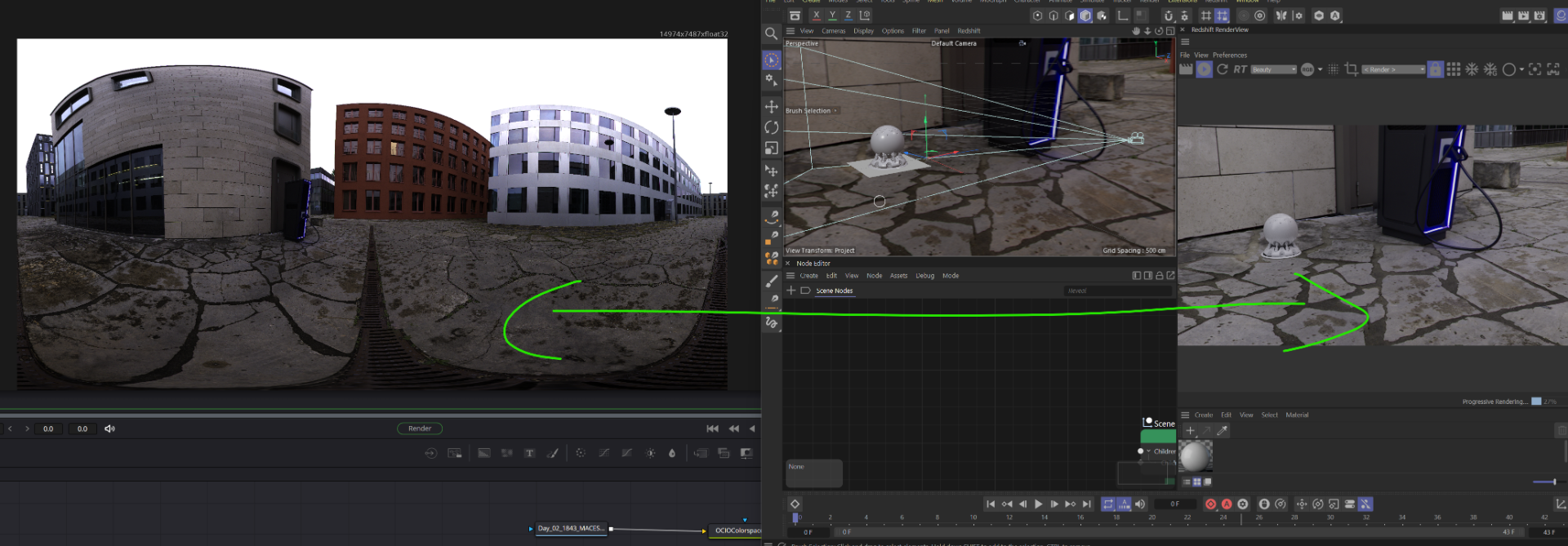
Task: Open Cameras menu in viewport
Action: point(833,31)
